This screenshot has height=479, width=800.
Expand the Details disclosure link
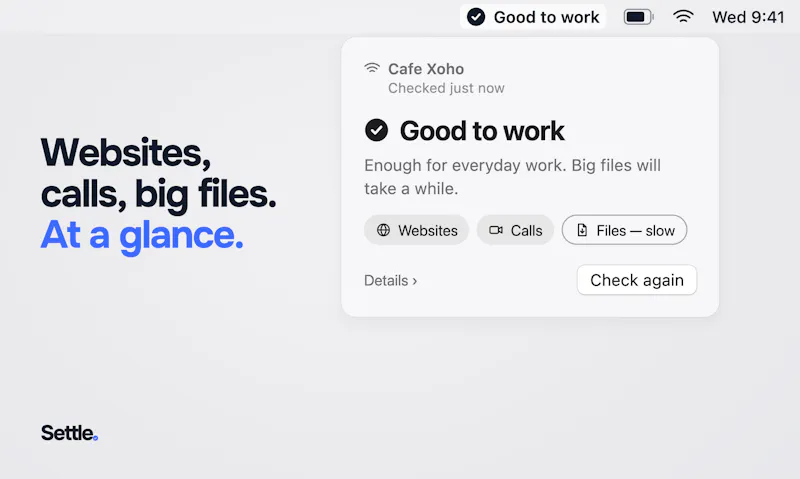[x=390, y=281]
